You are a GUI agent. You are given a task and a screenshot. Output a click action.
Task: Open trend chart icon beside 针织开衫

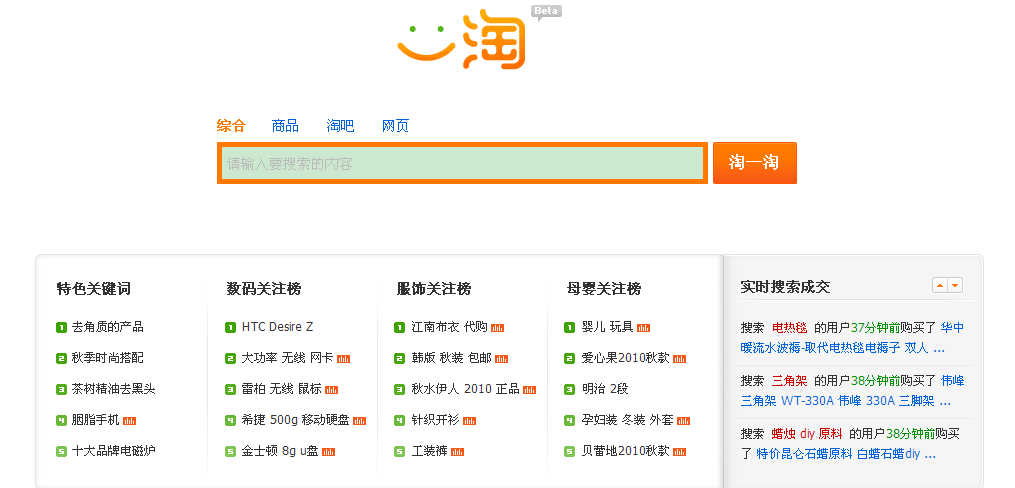[469, 421]
